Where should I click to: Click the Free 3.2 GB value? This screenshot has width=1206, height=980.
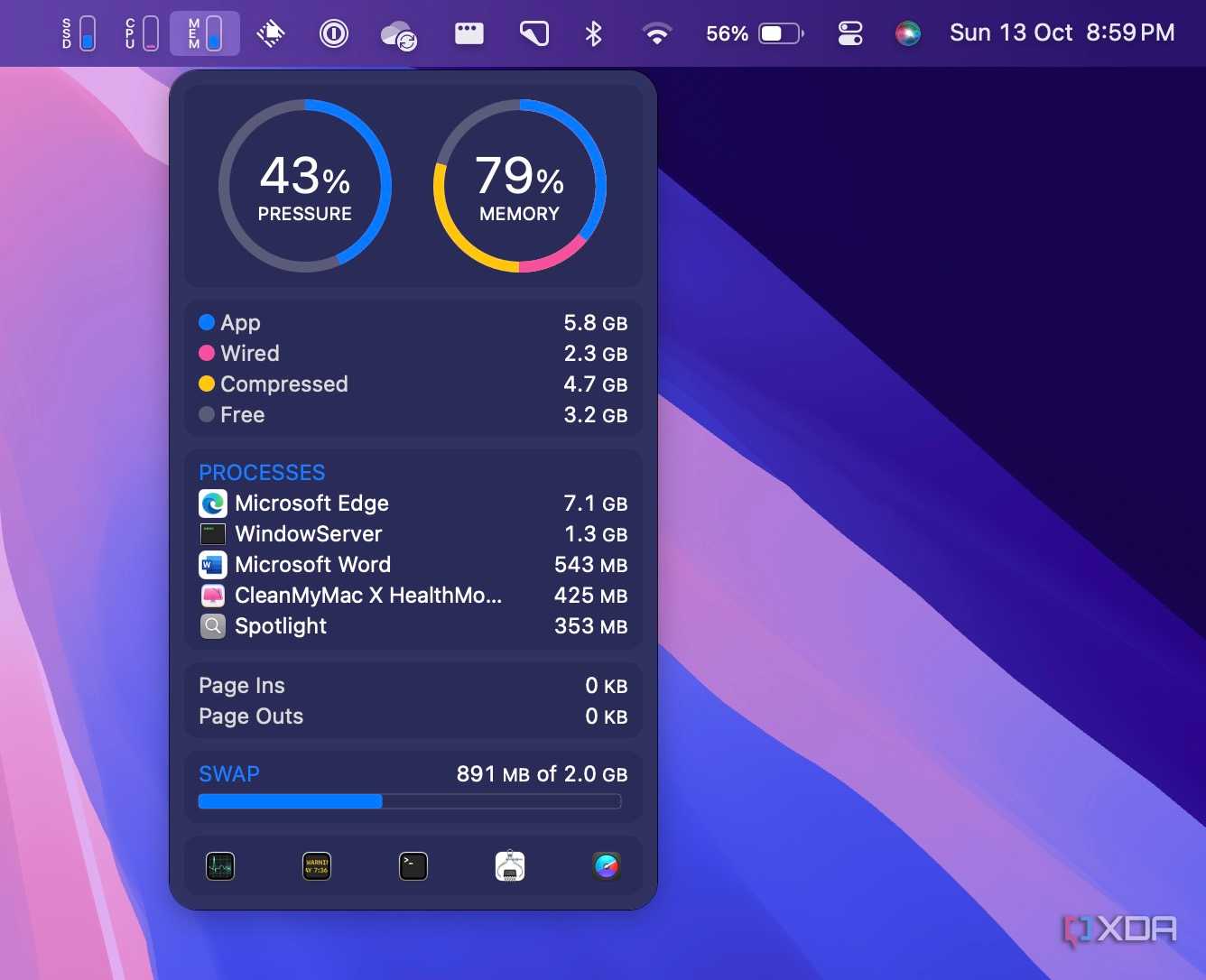596,415
